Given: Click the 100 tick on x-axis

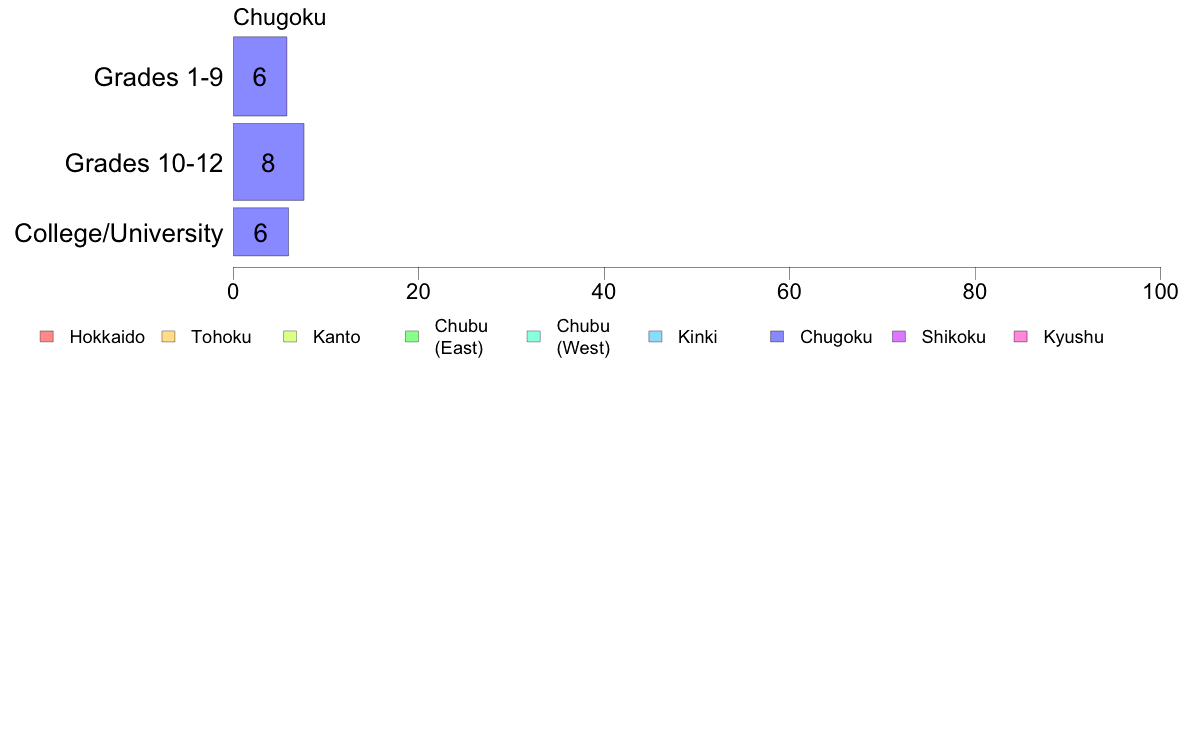Looking at the screenshot, I should (x=1160, y=292).
